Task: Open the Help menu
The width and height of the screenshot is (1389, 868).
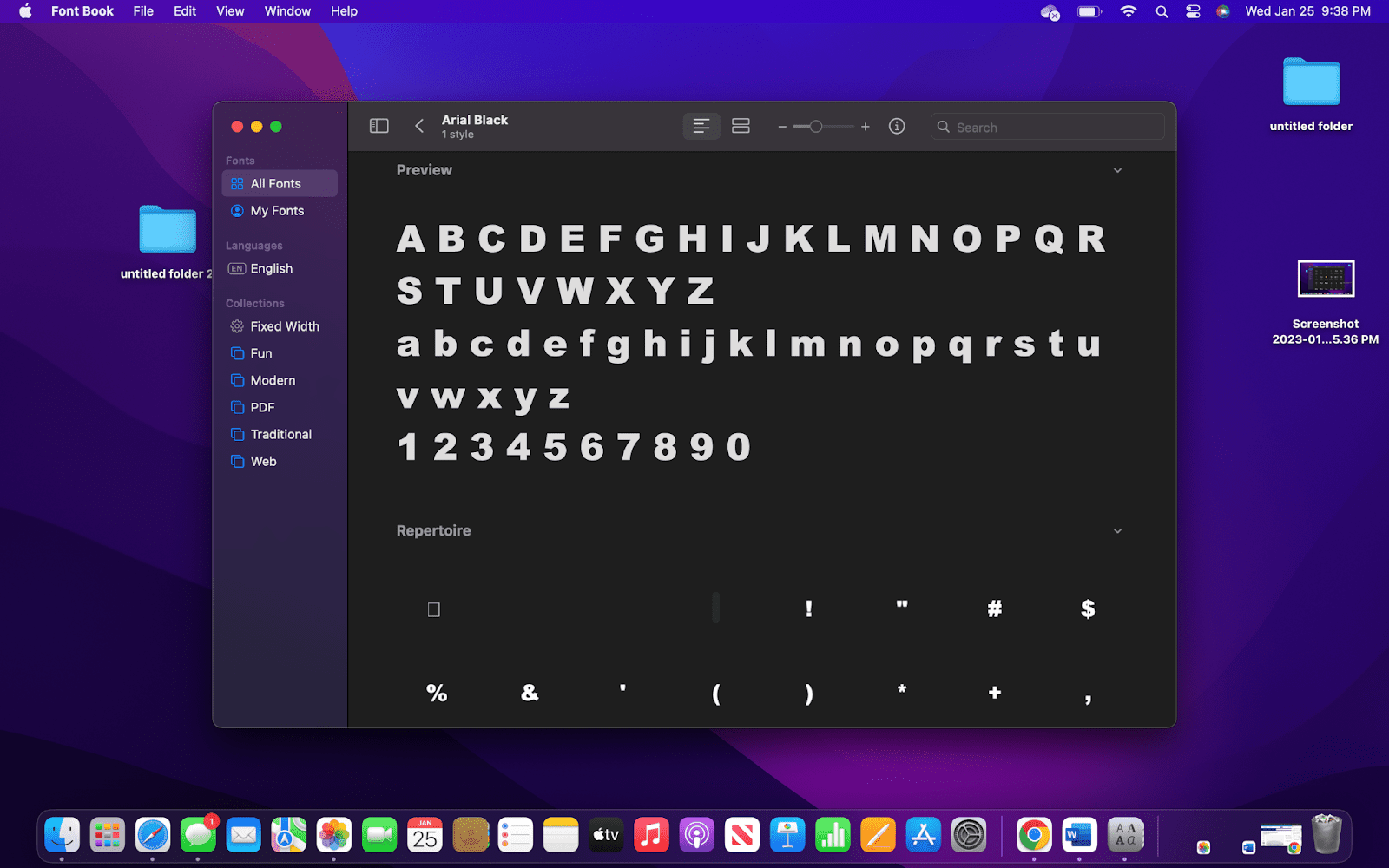Action: [344, 11]
